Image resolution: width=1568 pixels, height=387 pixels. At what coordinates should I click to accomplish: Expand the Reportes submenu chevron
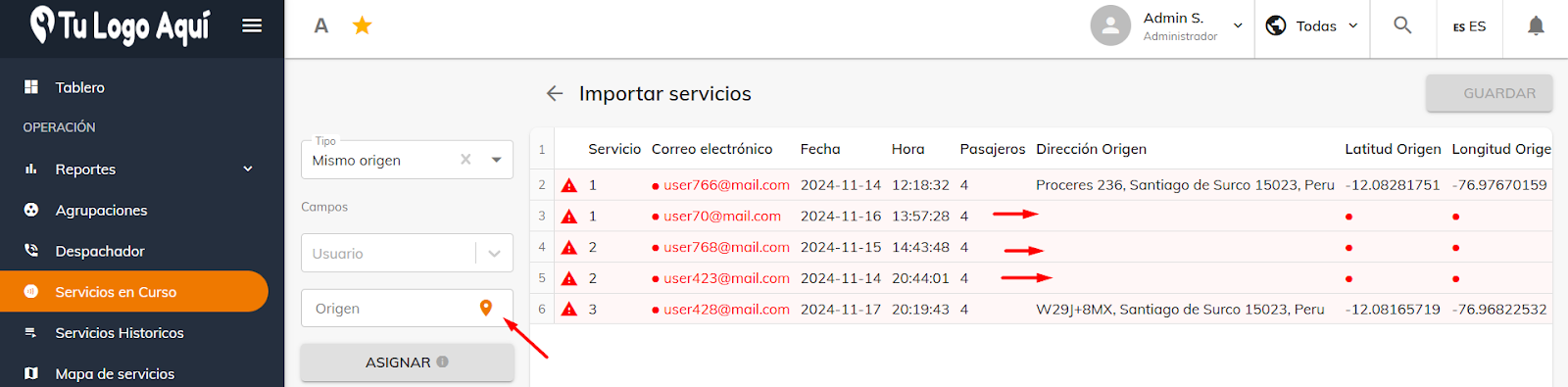point(248,169)
